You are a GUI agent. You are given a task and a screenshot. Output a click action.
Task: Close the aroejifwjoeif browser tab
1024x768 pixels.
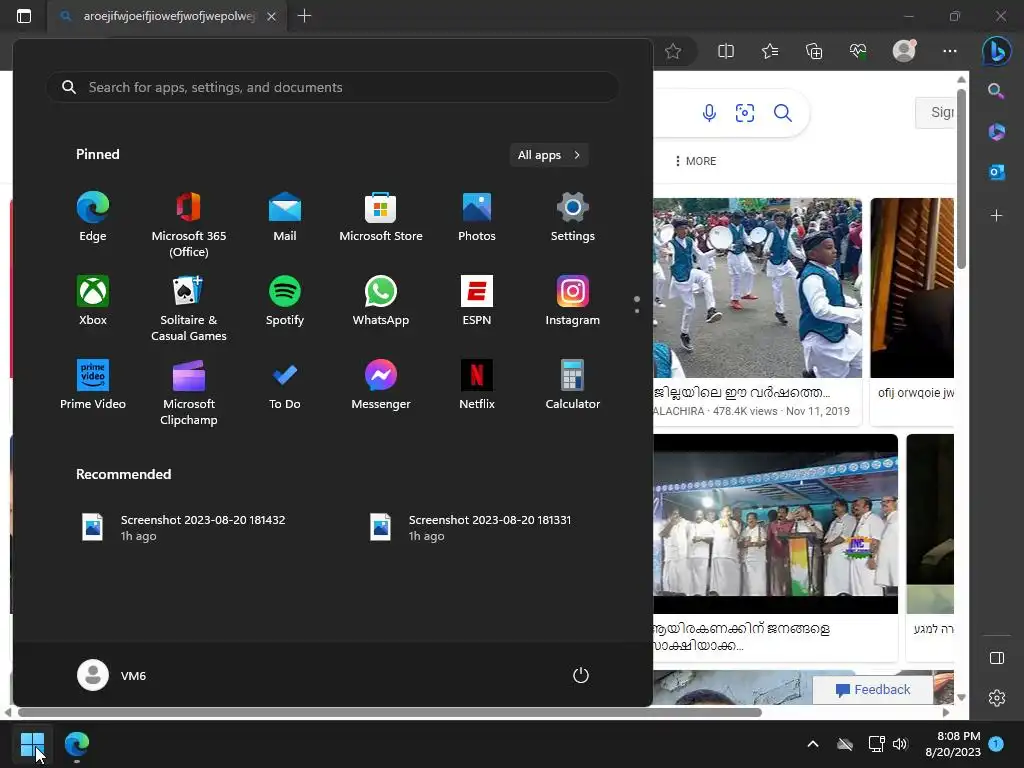[272, 16]
